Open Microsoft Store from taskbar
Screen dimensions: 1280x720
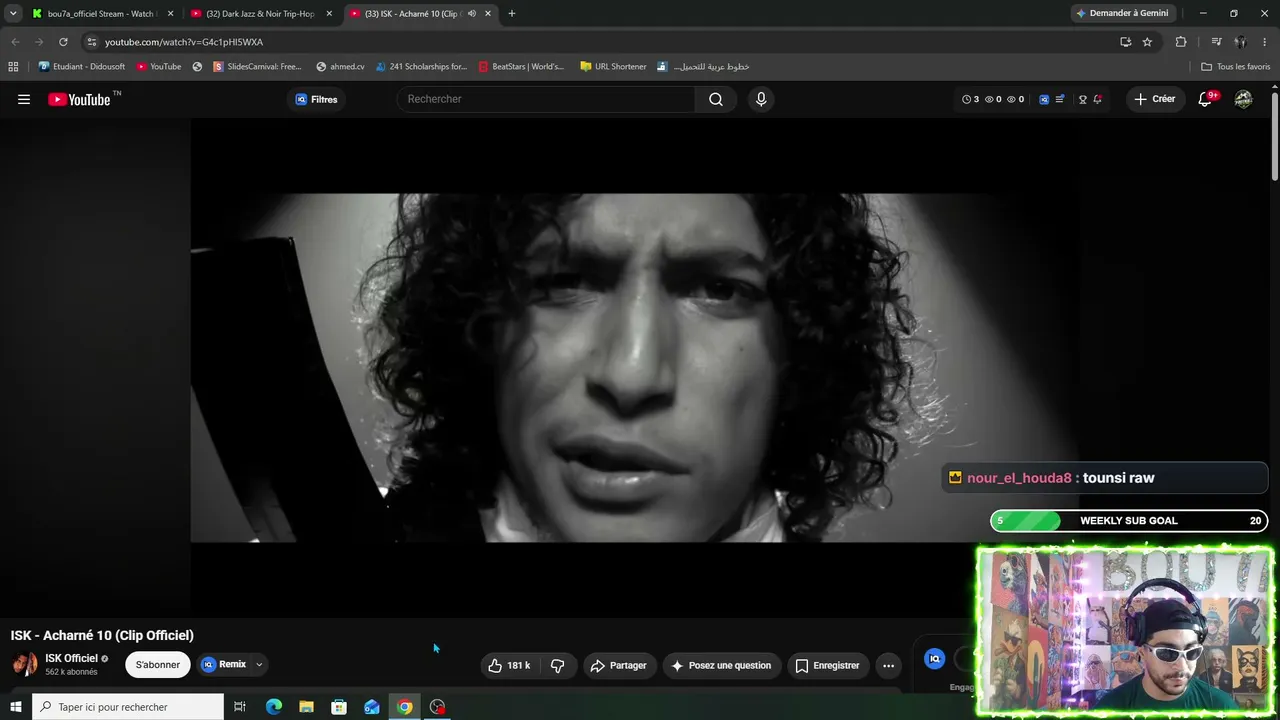point(339,707)
